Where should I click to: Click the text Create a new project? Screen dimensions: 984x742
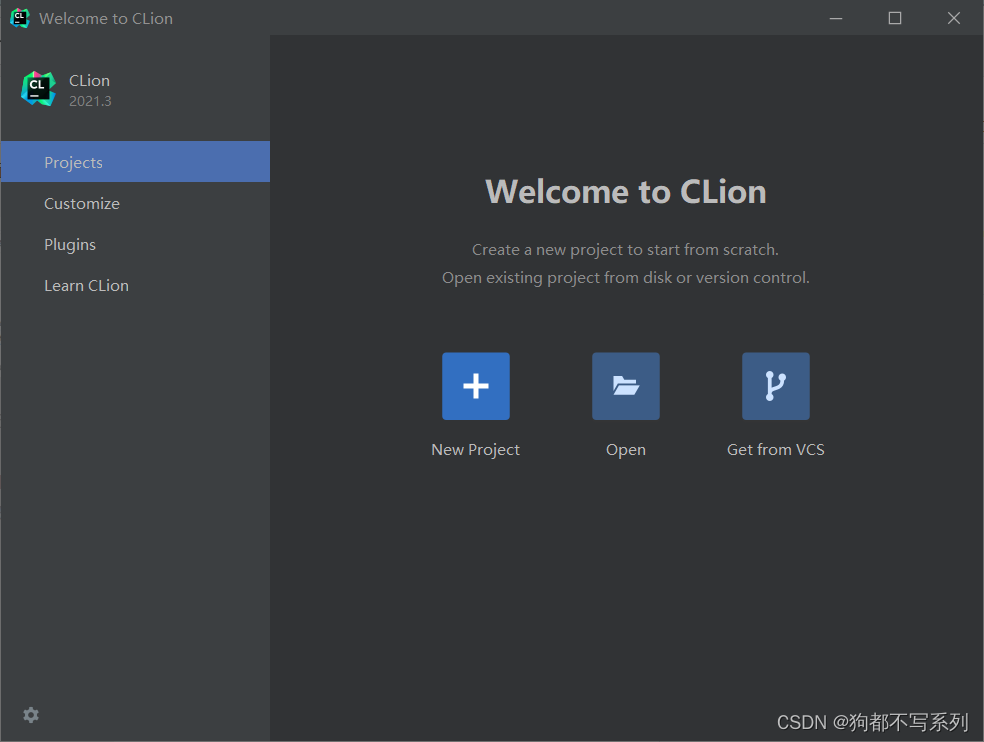coord(547,250)
